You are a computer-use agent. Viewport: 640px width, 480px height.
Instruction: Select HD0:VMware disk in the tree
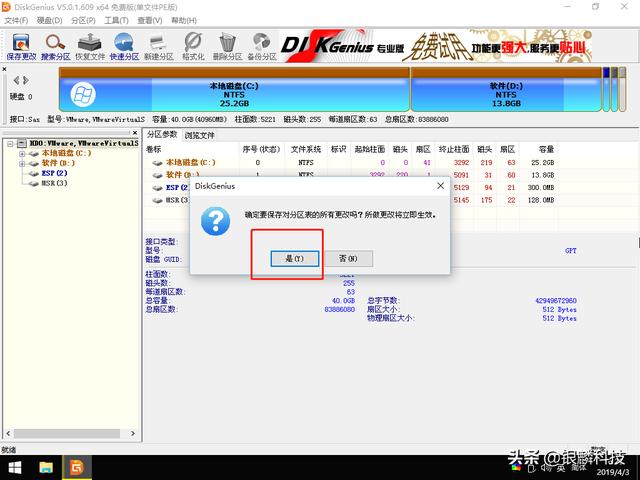point(84,143)
